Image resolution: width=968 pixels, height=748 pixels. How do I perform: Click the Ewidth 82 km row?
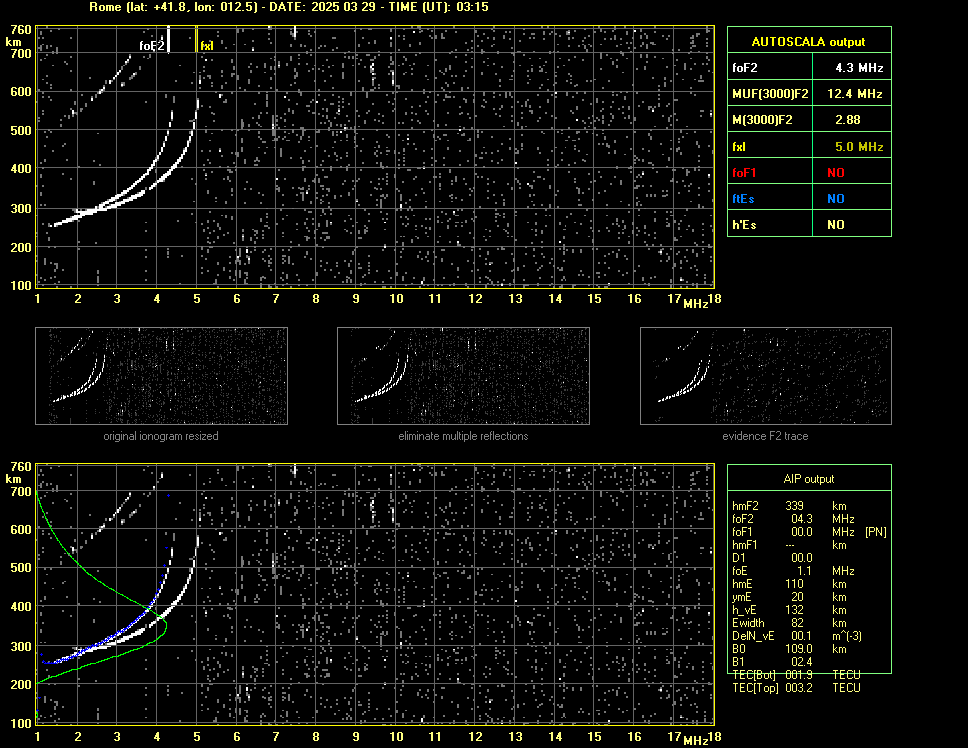pos(790,623)
